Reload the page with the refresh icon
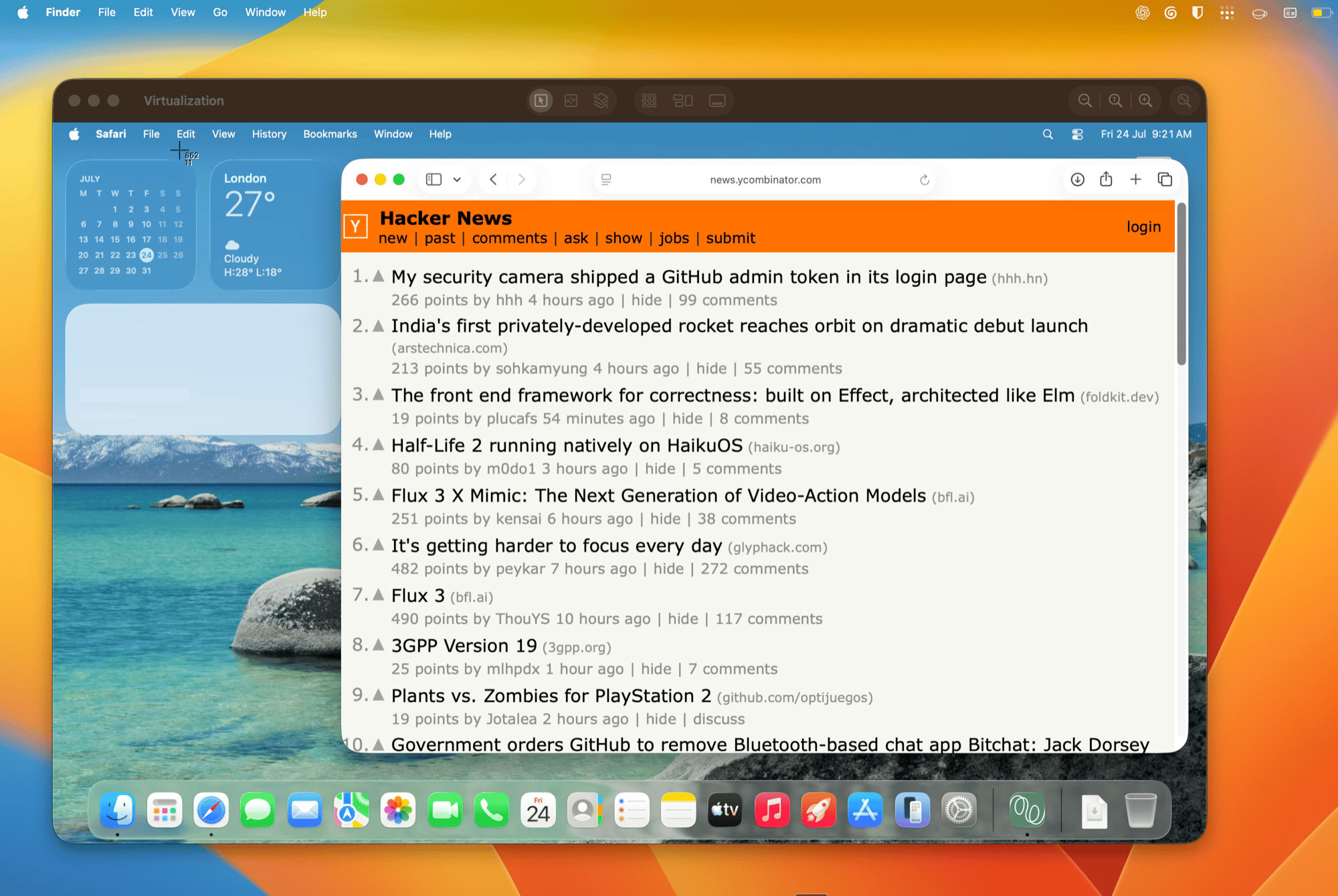Image resolution: width=1338 pixels, height=896 pixels. tap(924, 179)
